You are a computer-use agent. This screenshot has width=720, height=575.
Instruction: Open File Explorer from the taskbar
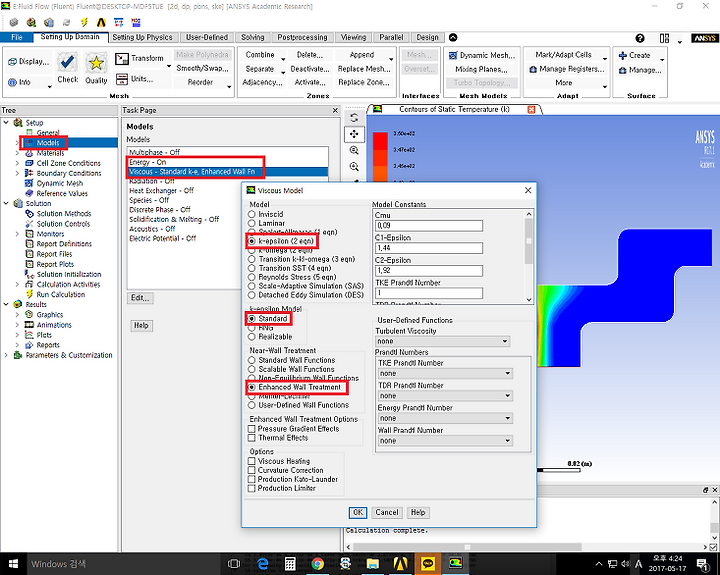tap(372, 564)
